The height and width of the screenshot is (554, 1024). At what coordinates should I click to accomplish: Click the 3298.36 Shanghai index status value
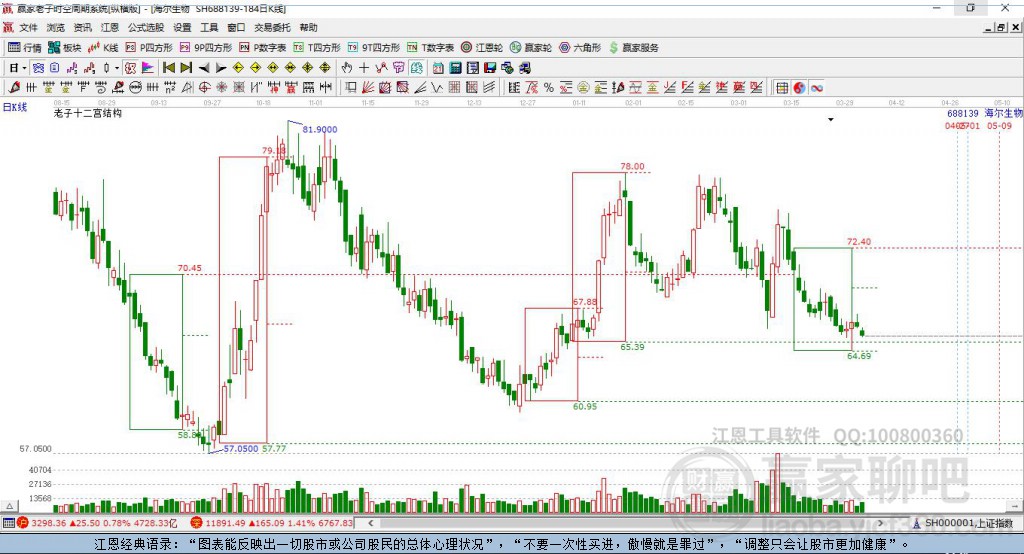48,523
